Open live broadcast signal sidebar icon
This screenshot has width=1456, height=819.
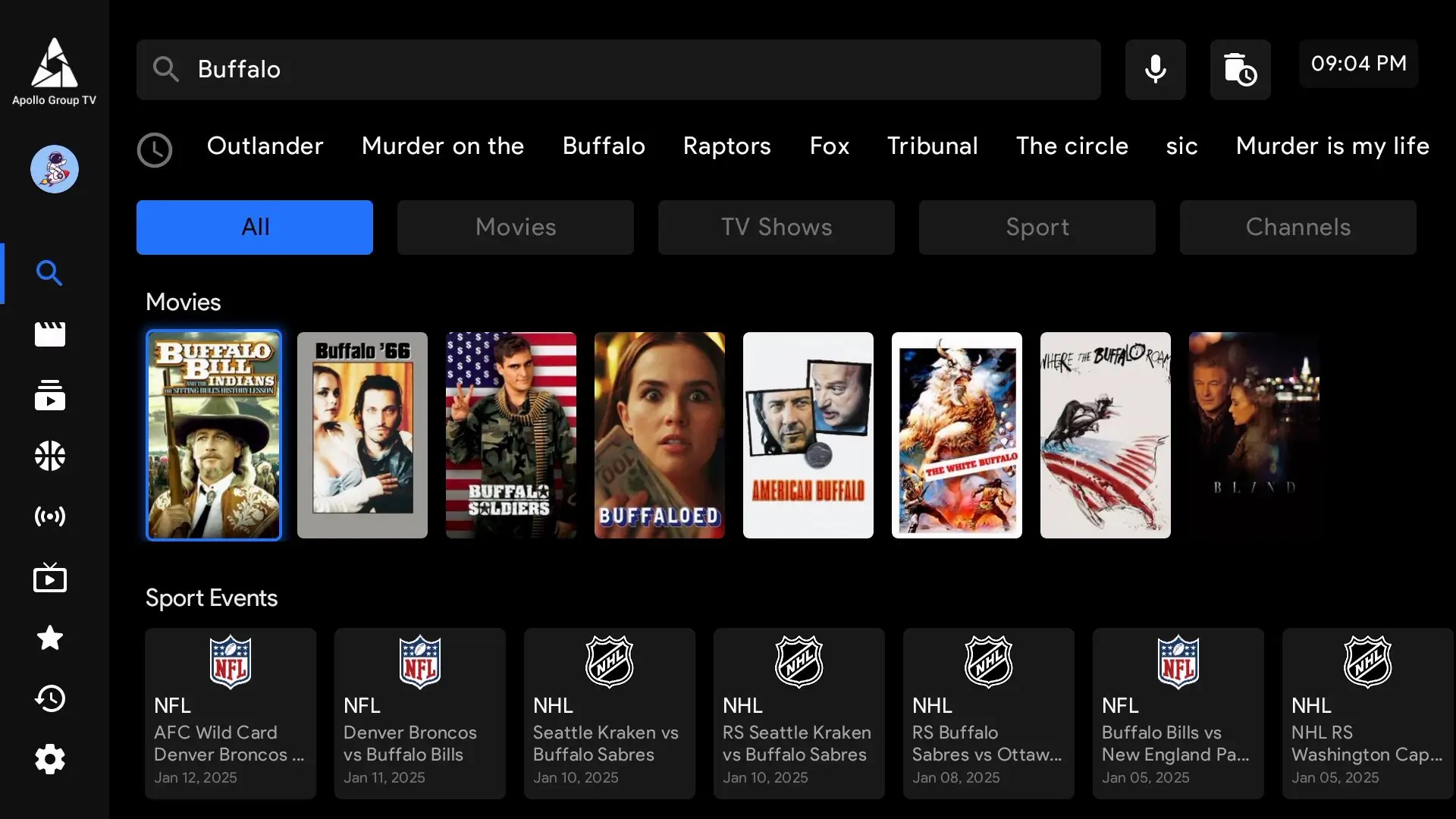point(50,516)
